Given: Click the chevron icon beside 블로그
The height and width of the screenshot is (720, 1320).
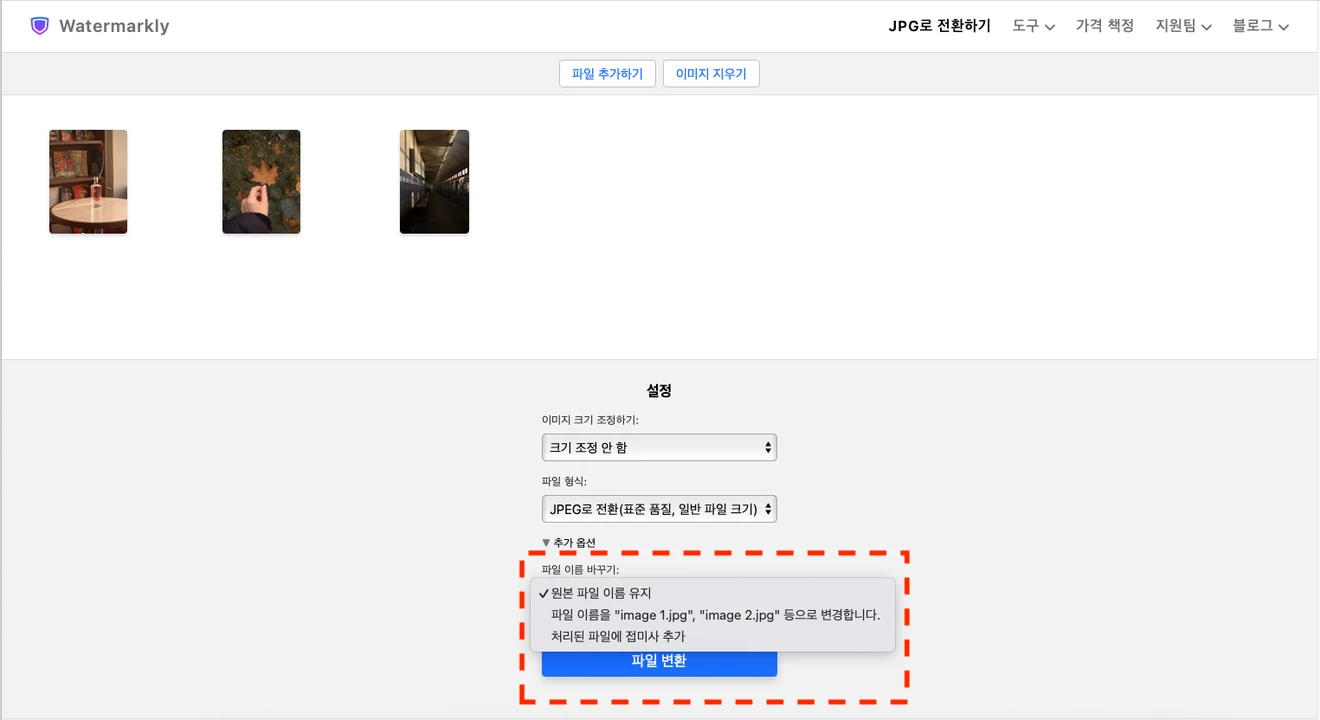Looking at the screenshot, I should point(1284,27).
